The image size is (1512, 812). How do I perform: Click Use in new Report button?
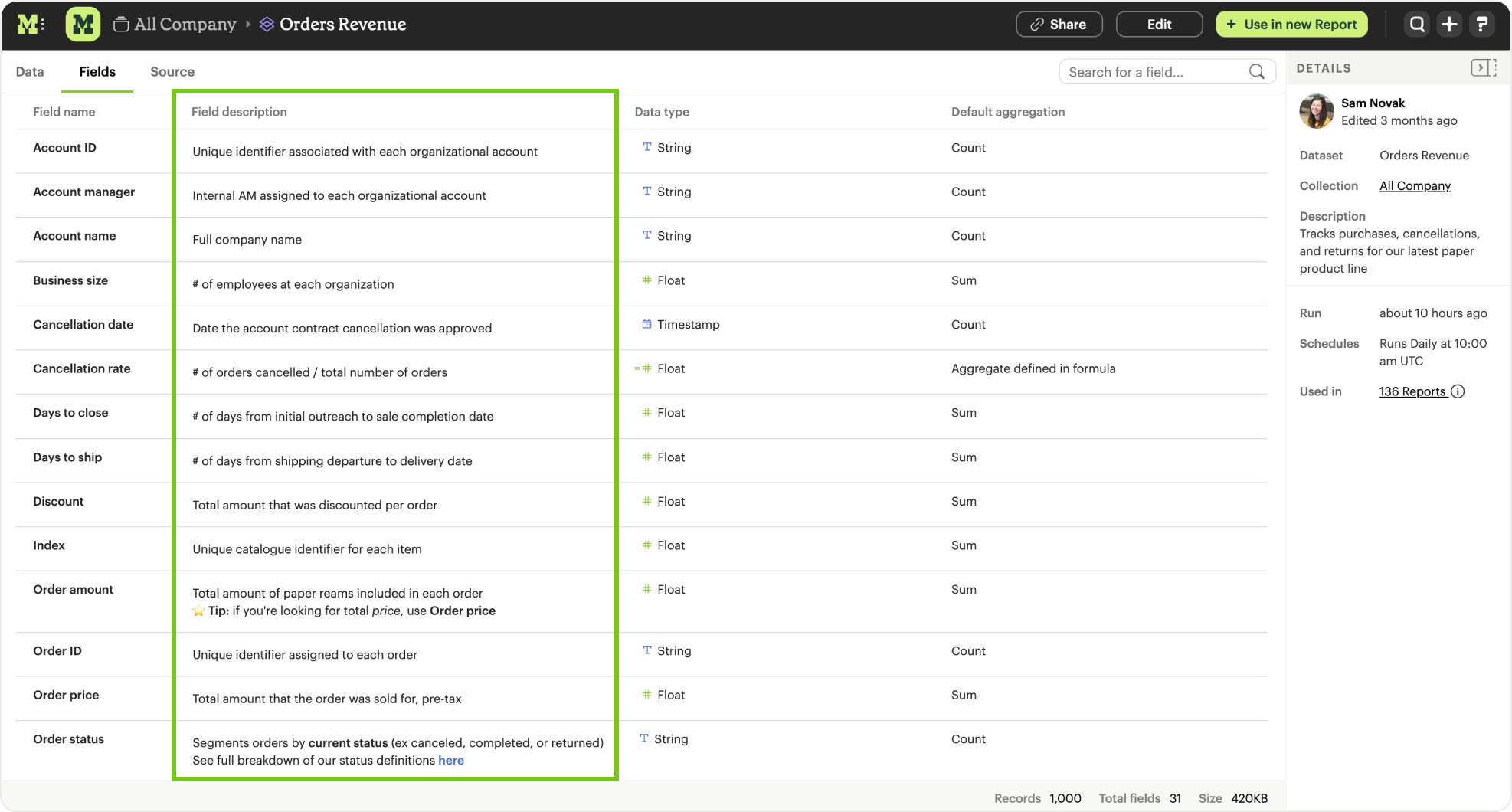coord(1291,25)
